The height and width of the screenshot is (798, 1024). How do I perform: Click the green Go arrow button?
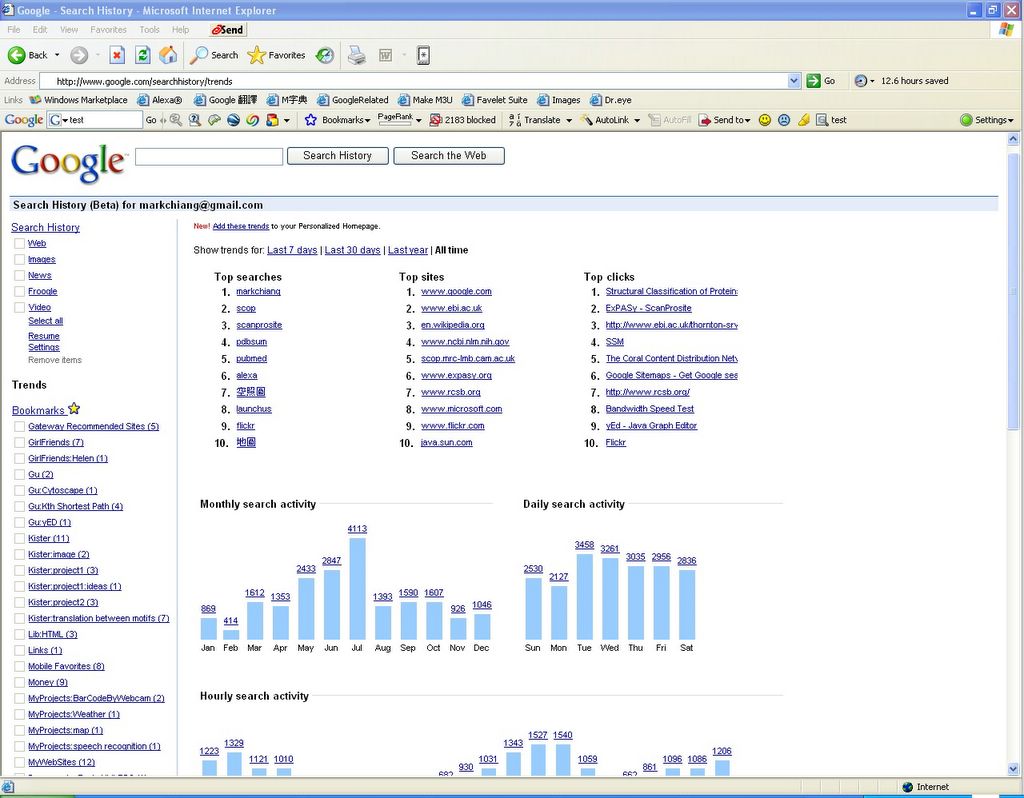[x=813, y=81]
